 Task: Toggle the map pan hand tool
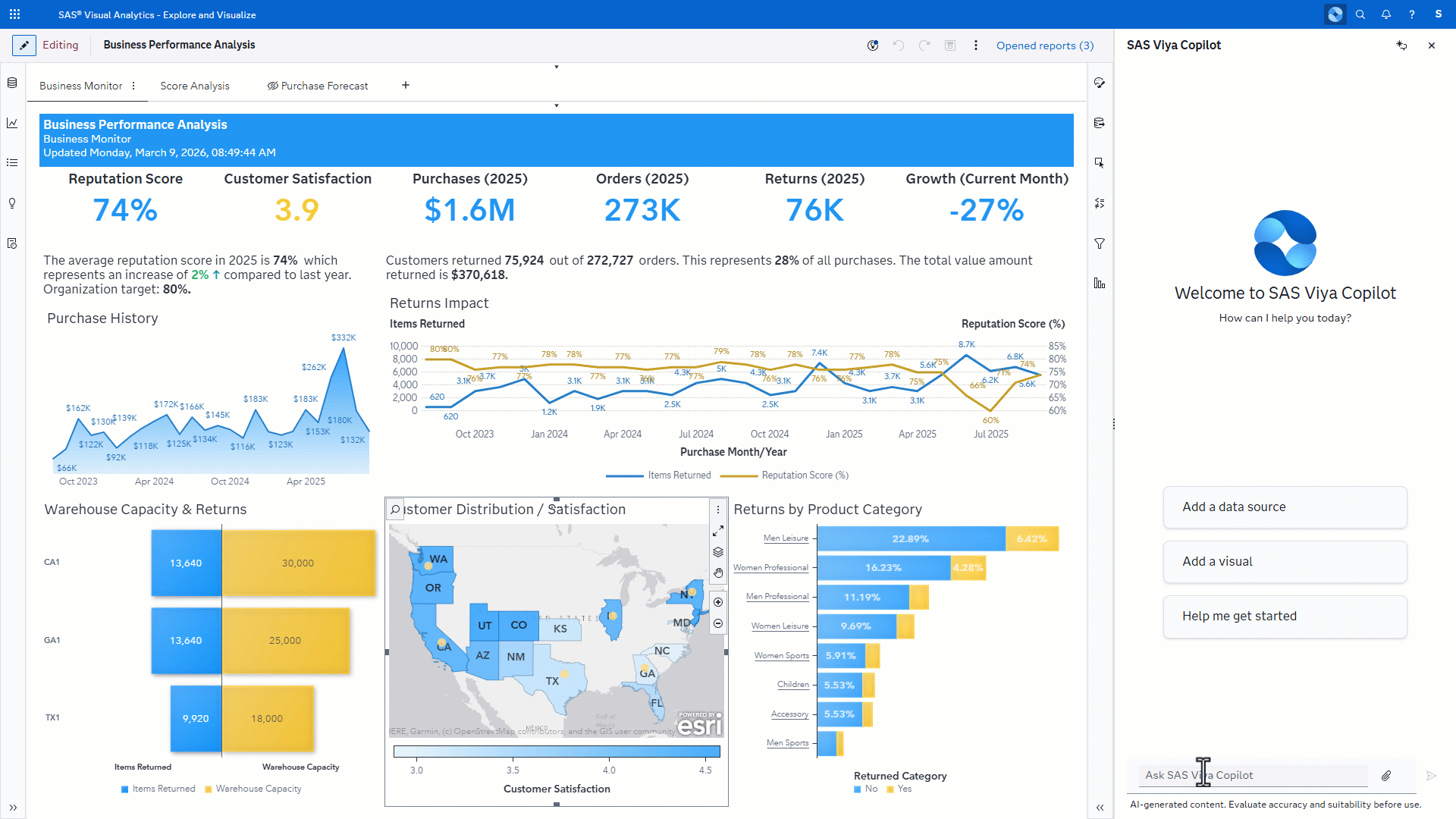[x=717, y=573]
